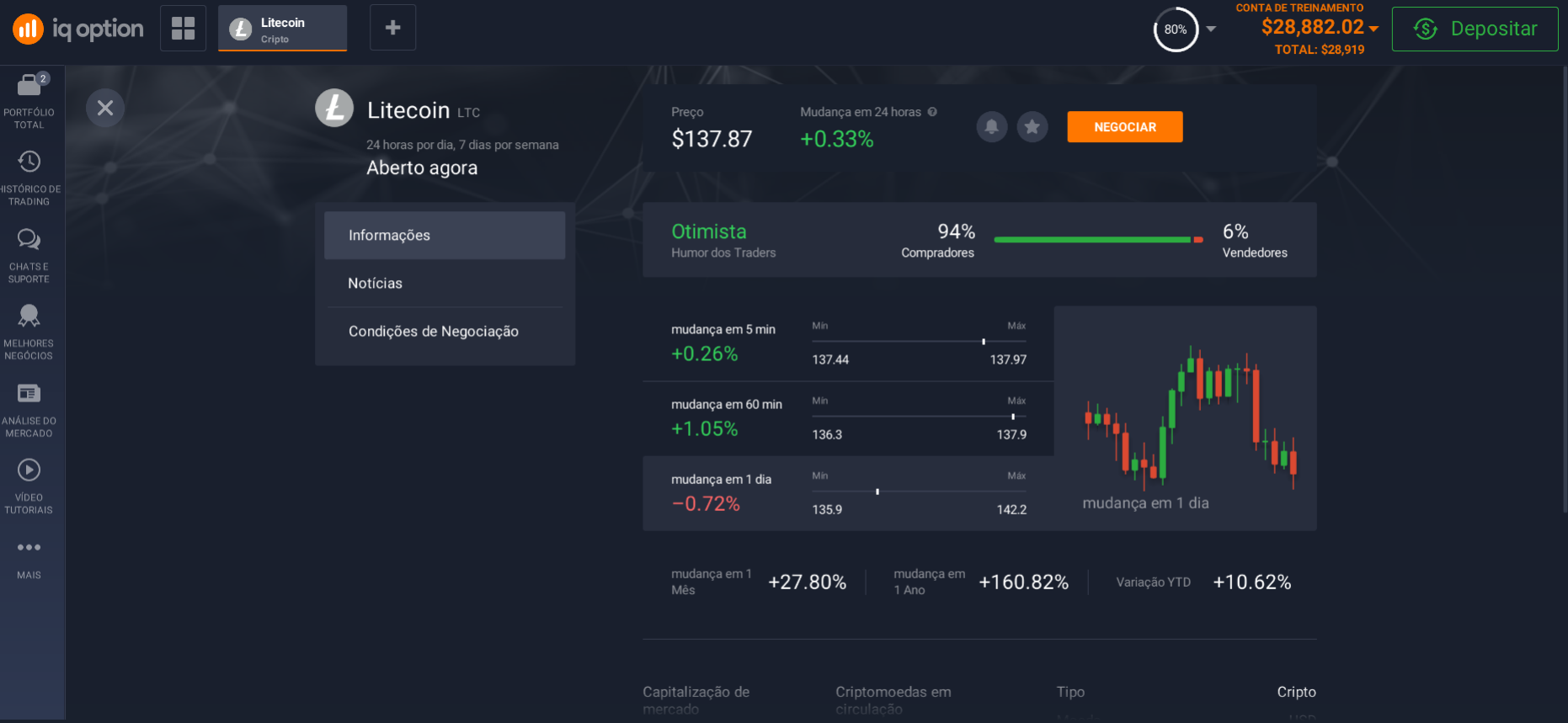Open the Mais menu in sidebar
Viewport: 1568px width, 723px height.
tap(29, 559)
